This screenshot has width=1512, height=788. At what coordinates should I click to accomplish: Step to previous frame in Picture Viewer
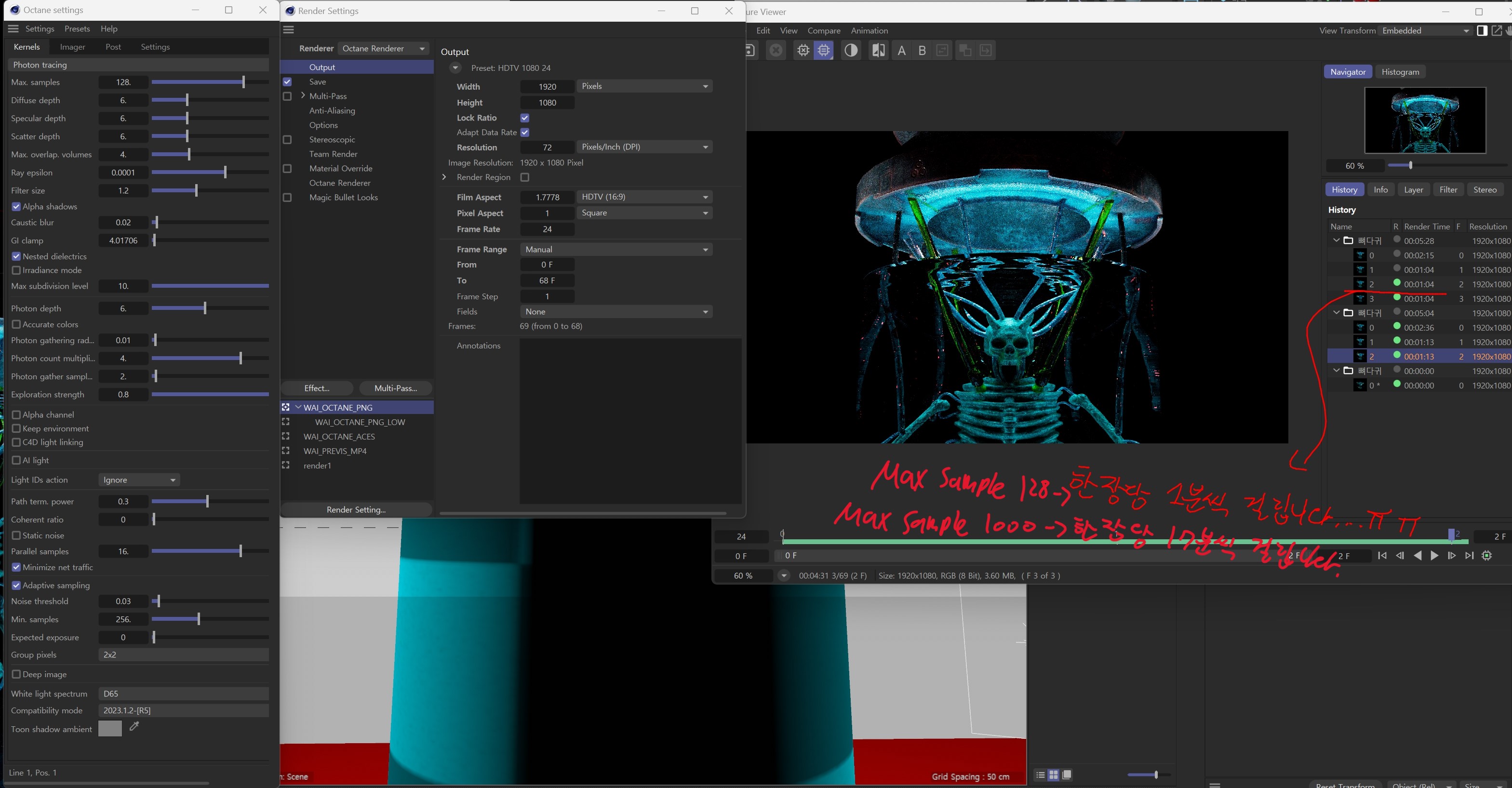(1400, 555)
